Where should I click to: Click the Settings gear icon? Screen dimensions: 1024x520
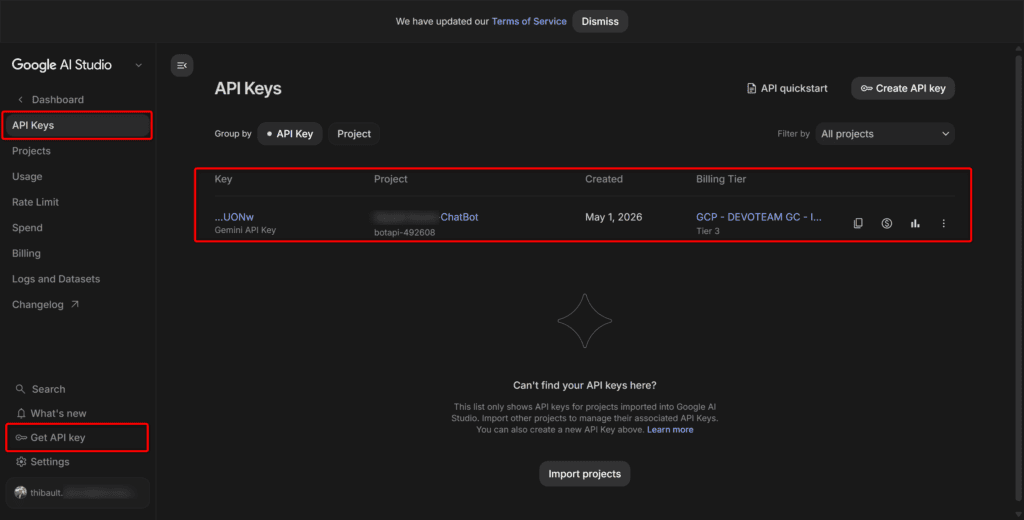(x=21, y=462)
